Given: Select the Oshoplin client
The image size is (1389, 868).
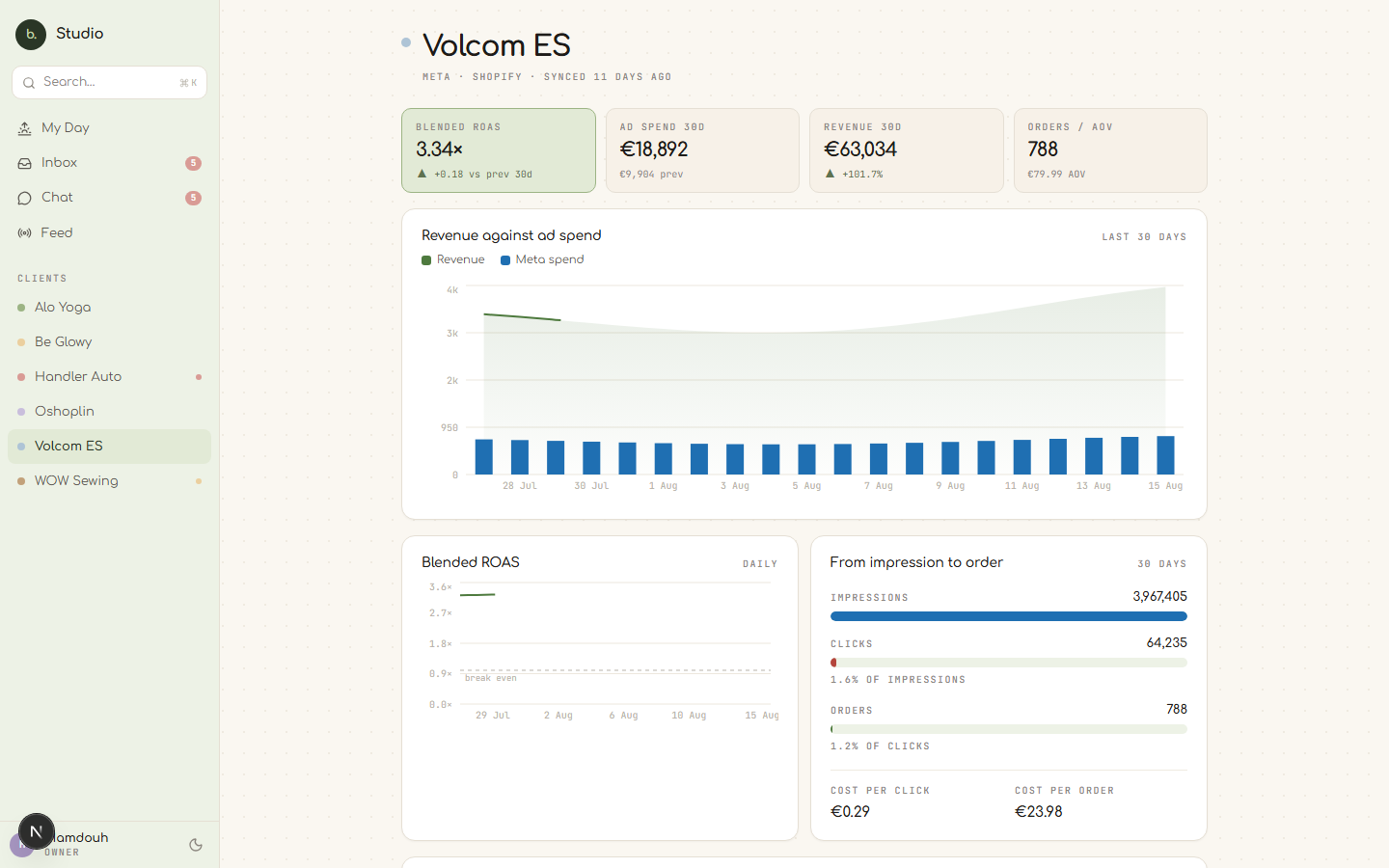Looking at the screenshot, I should pyautogui.click(x=109, y=411).
